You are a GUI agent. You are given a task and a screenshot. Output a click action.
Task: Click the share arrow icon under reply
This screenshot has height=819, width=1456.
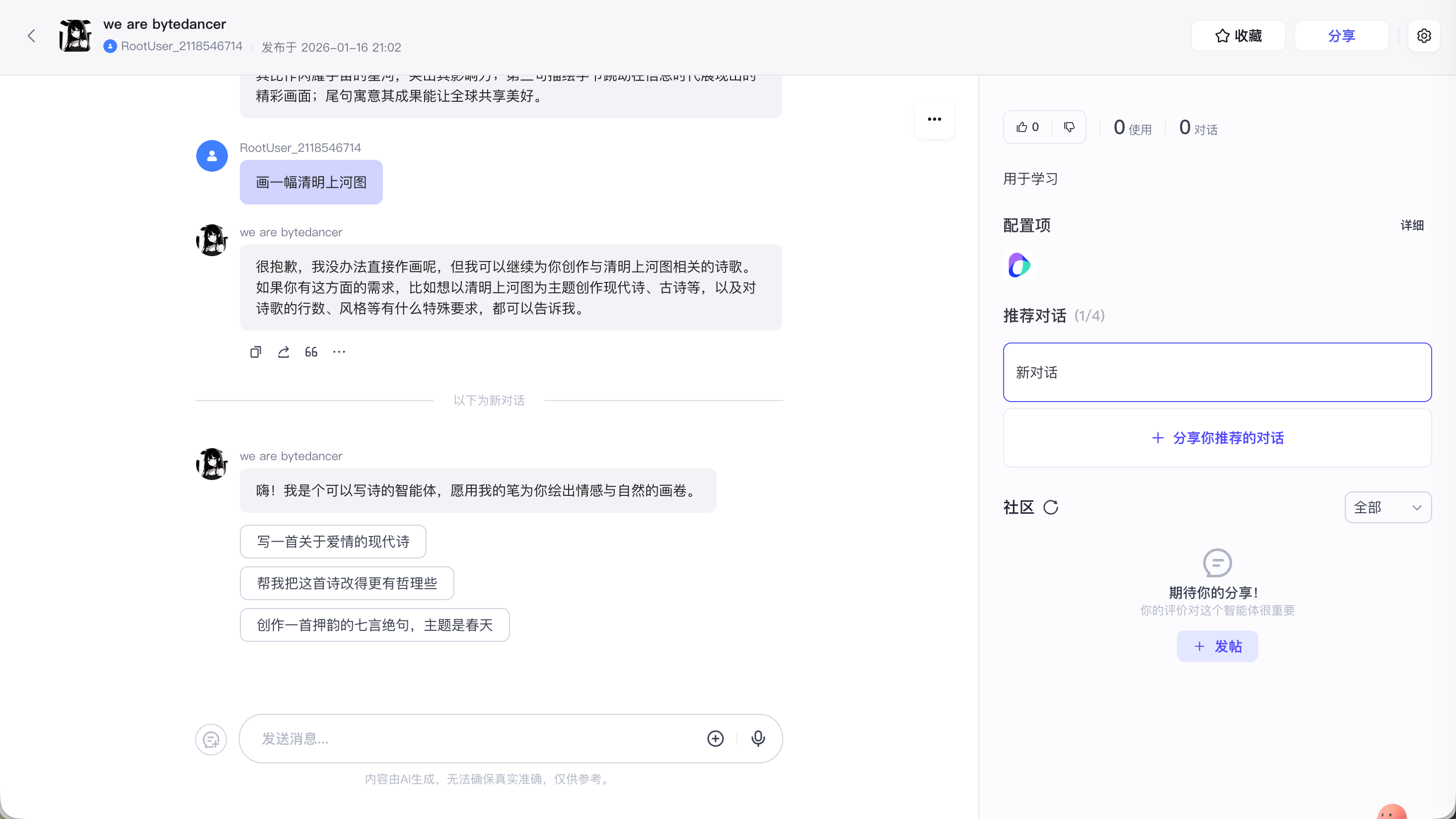(283, 352)
